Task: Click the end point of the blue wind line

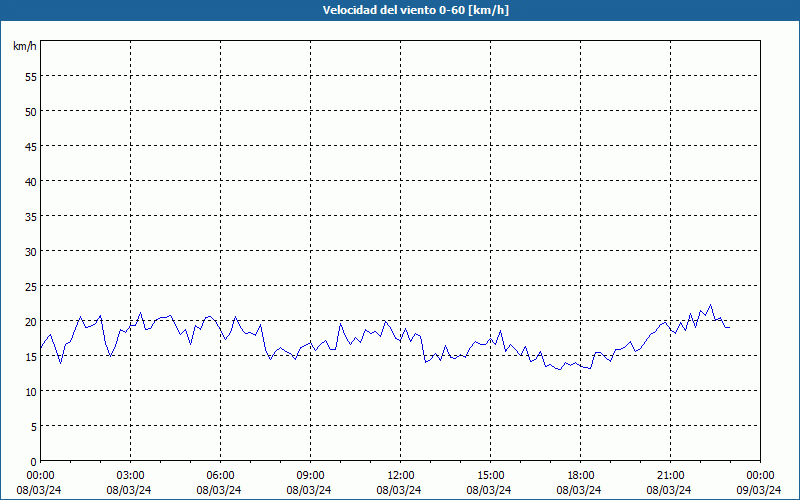Action: (730, 328)
